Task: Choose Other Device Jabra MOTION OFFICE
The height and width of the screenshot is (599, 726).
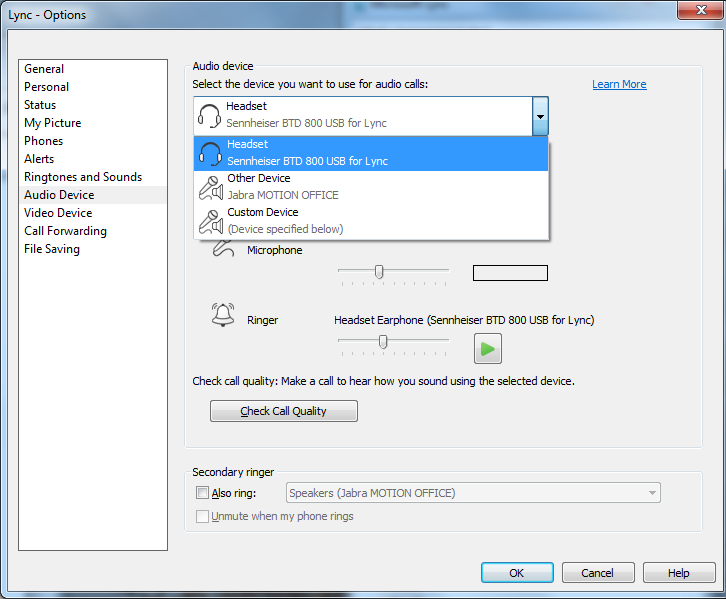Action: [x=371, y=187]
